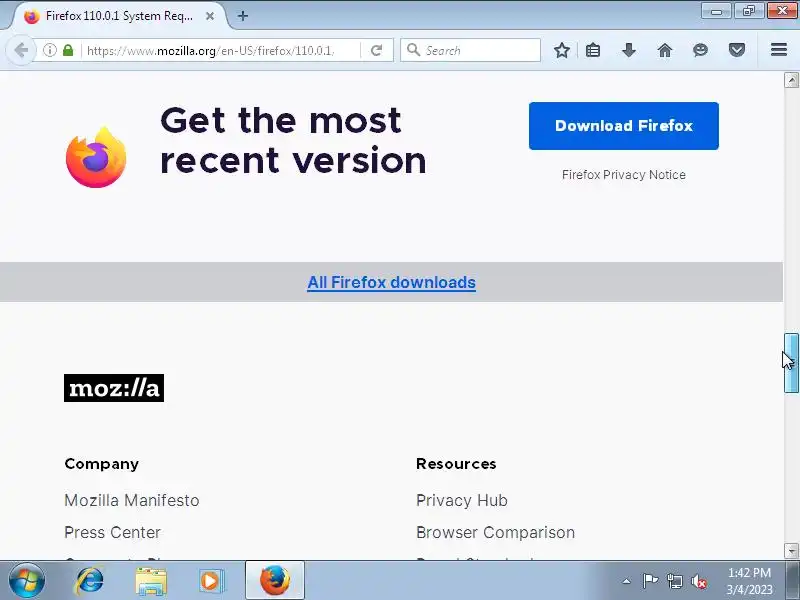
Task: Click the green padlock security icon
Action: pyautogui.click(x=68, y=50)
